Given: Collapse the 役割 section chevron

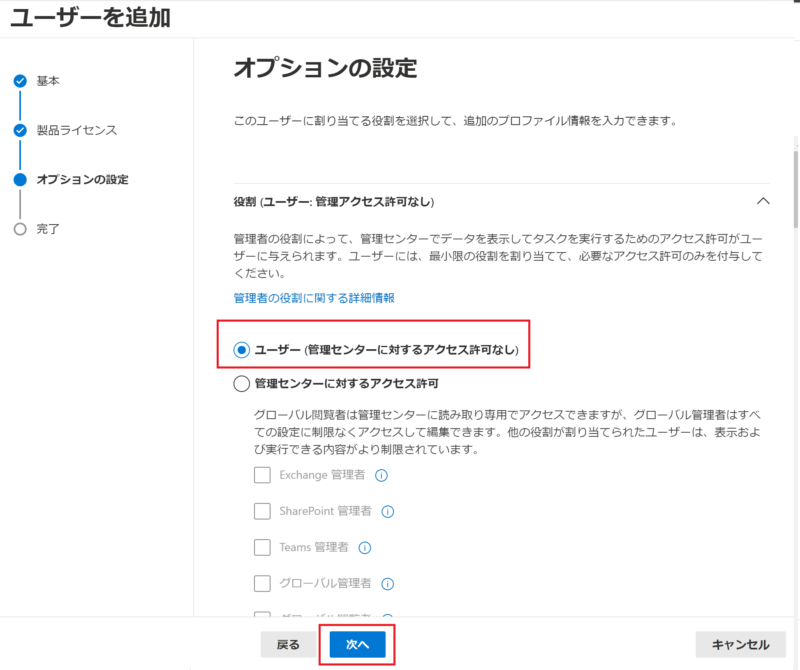Looking at the screenshot, I should (763, 201).
